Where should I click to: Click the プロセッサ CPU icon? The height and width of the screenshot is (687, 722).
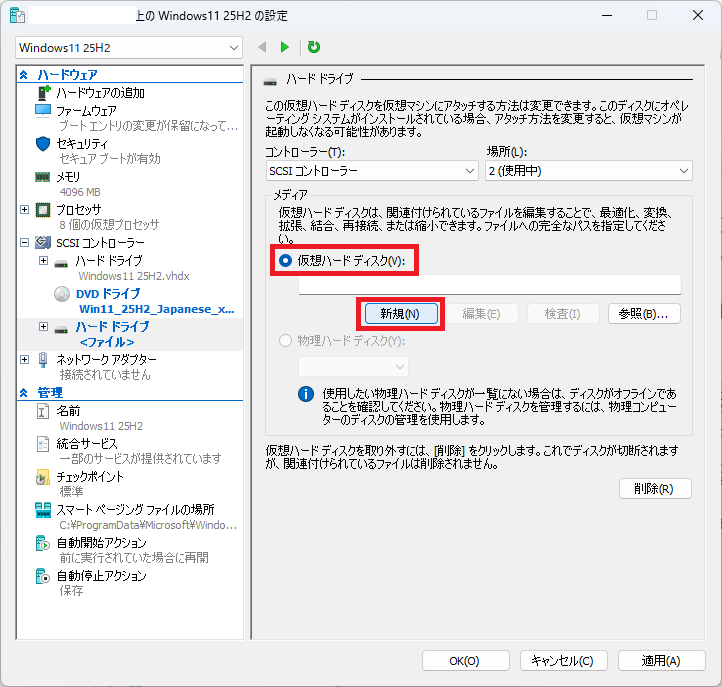[43, 210]
